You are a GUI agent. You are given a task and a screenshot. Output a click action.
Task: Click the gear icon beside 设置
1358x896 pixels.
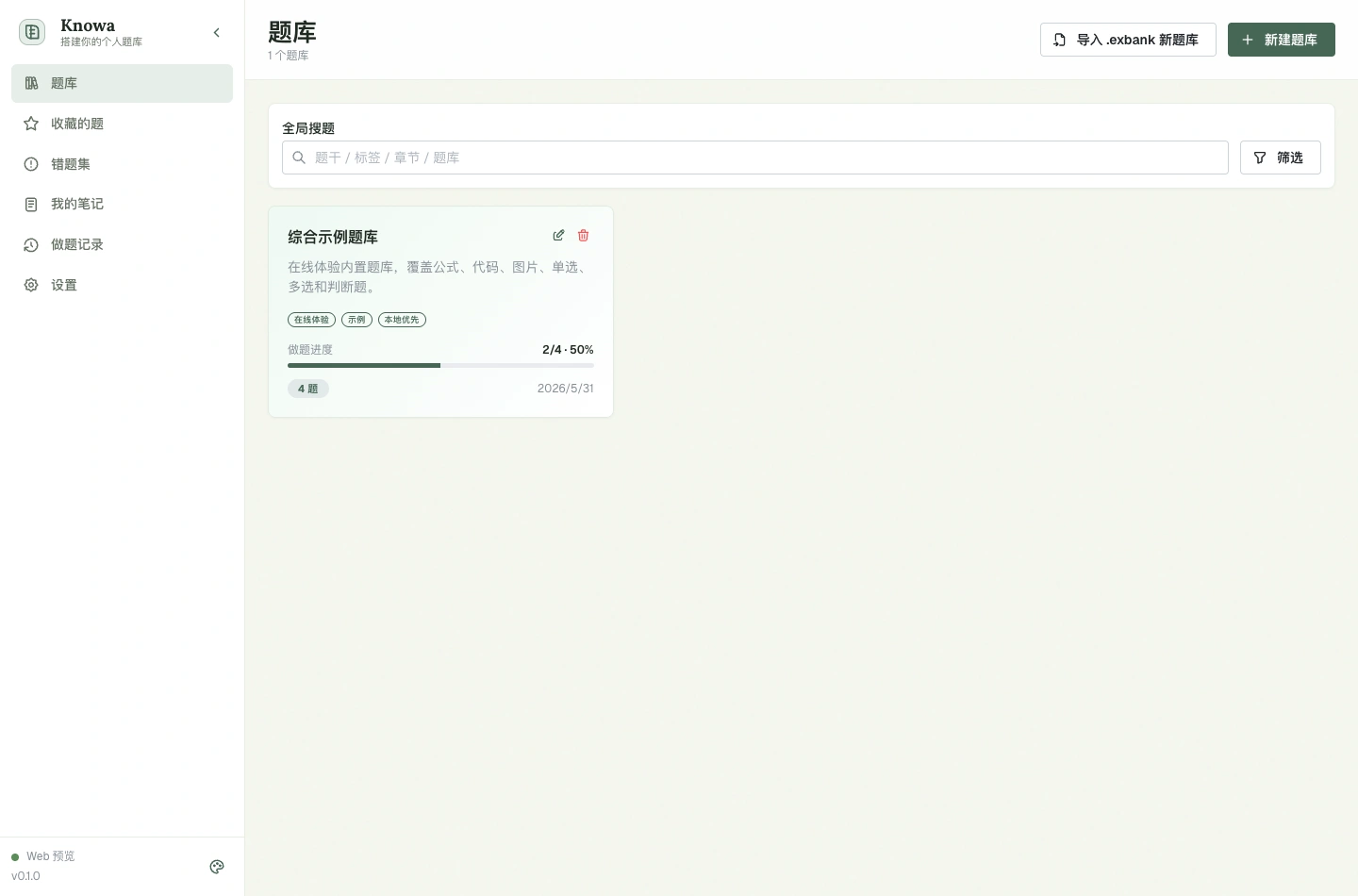(31, 285)
